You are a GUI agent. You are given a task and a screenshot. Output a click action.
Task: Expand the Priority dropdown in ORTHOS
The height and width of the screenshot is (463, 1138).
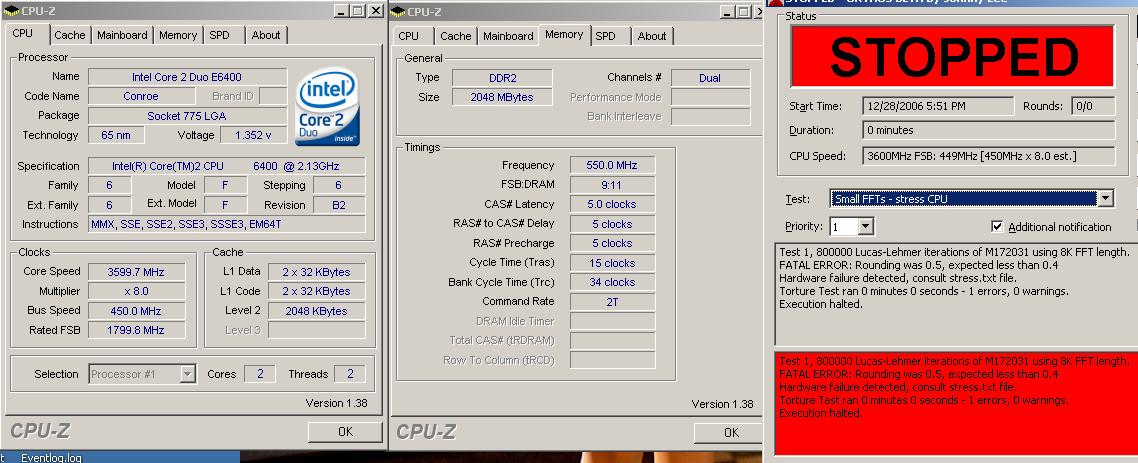click(x=865, y=227)
